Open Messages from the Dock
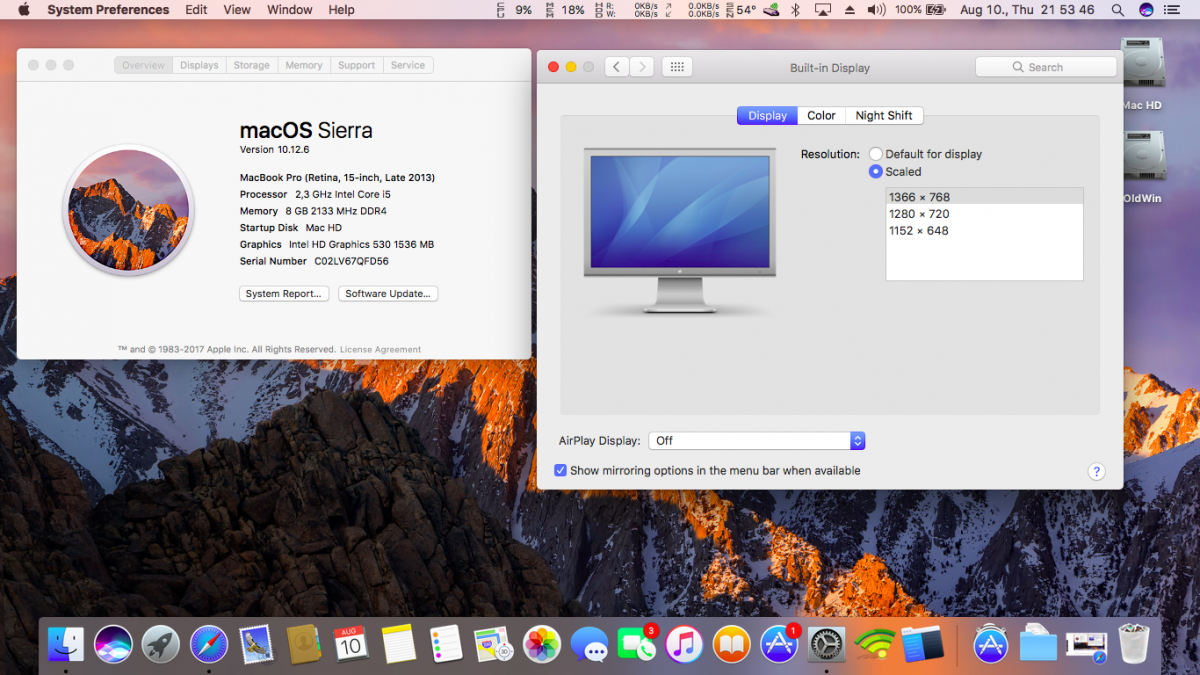 pyautogui.click(x=589, y=644)
